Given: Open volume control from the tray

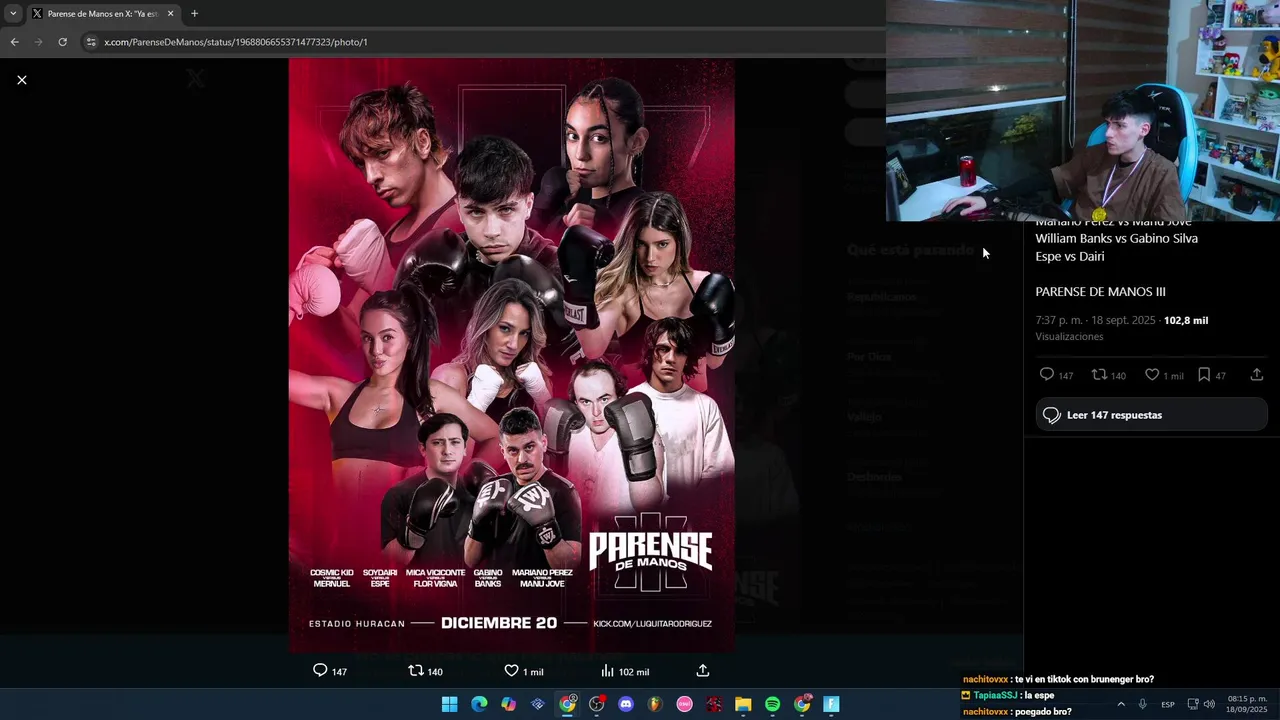Looking at the screenshot, I should 1209,704.
